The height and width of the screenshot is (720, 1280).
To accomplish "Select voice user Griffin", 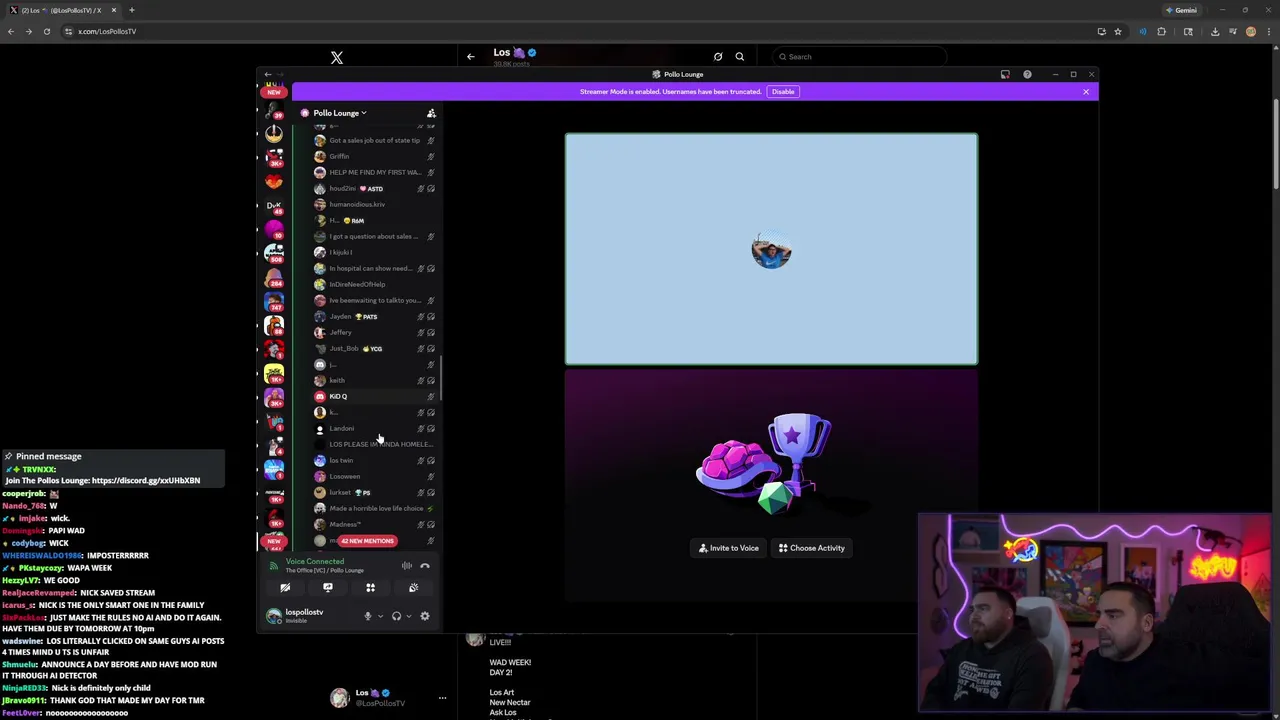I will 374,156.
